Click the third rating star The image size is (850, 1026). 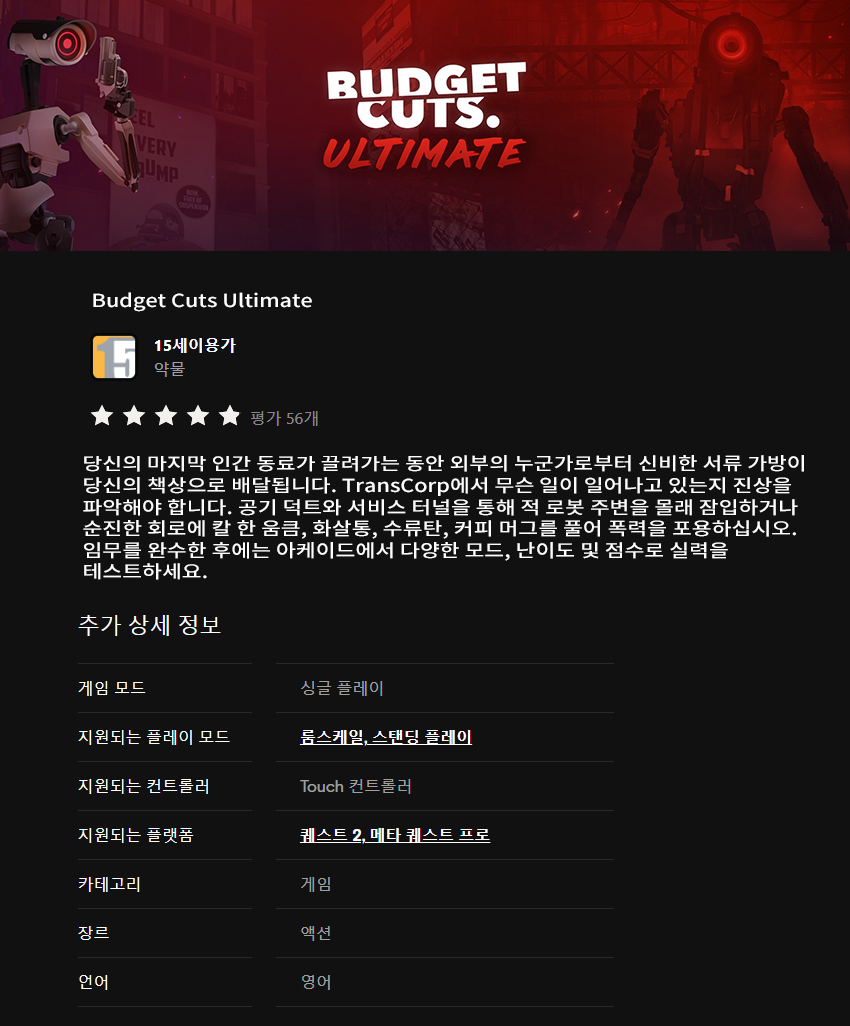[166, 416]
